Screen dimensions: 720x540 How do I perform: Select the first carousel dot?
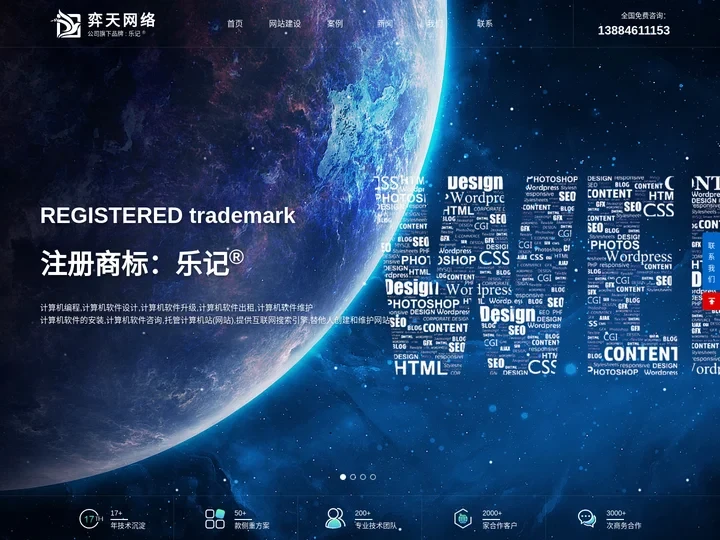[x=343, y=477]
